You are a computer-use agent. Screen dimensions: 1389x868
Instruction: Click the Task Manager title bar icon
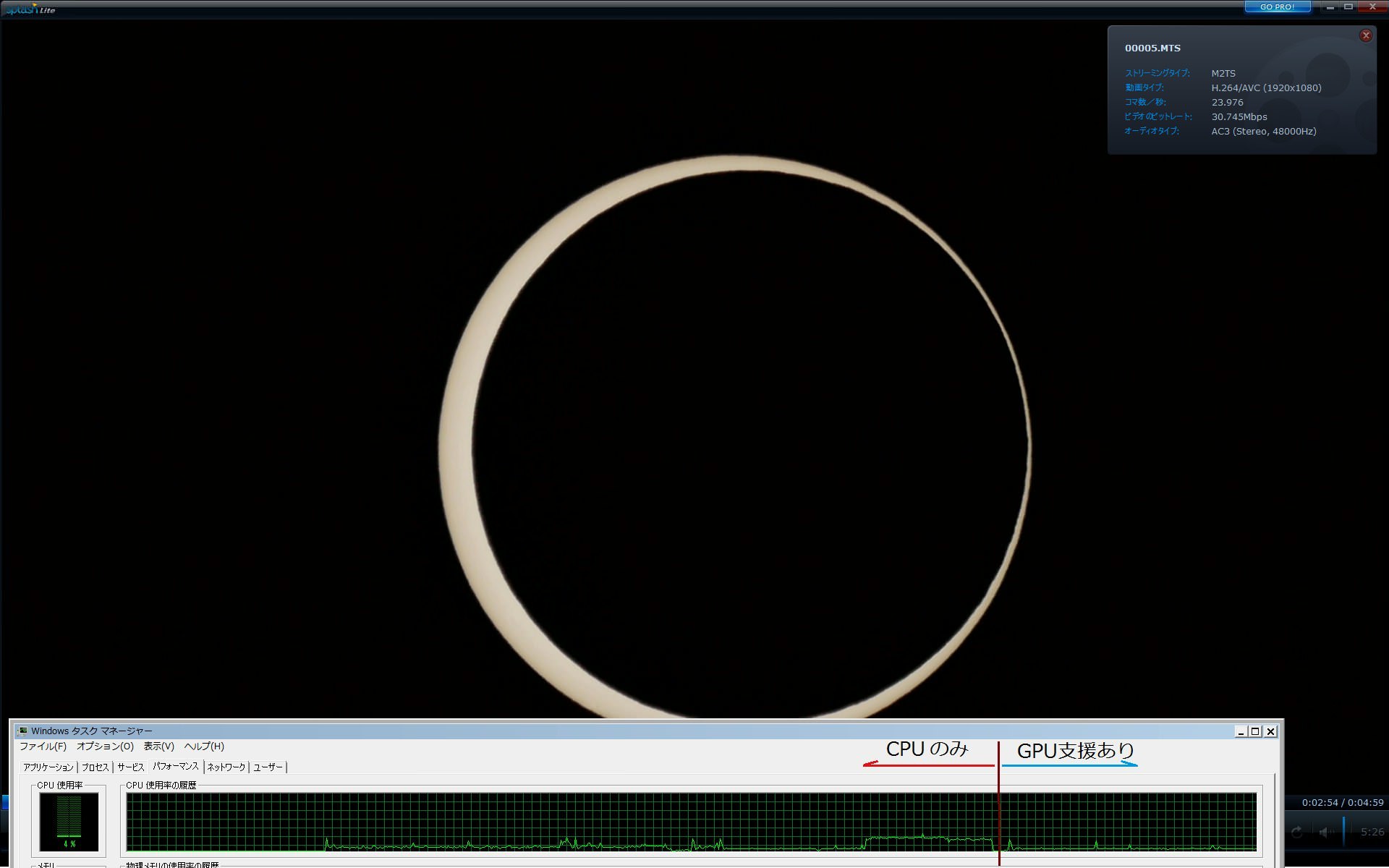pos(22,731)
